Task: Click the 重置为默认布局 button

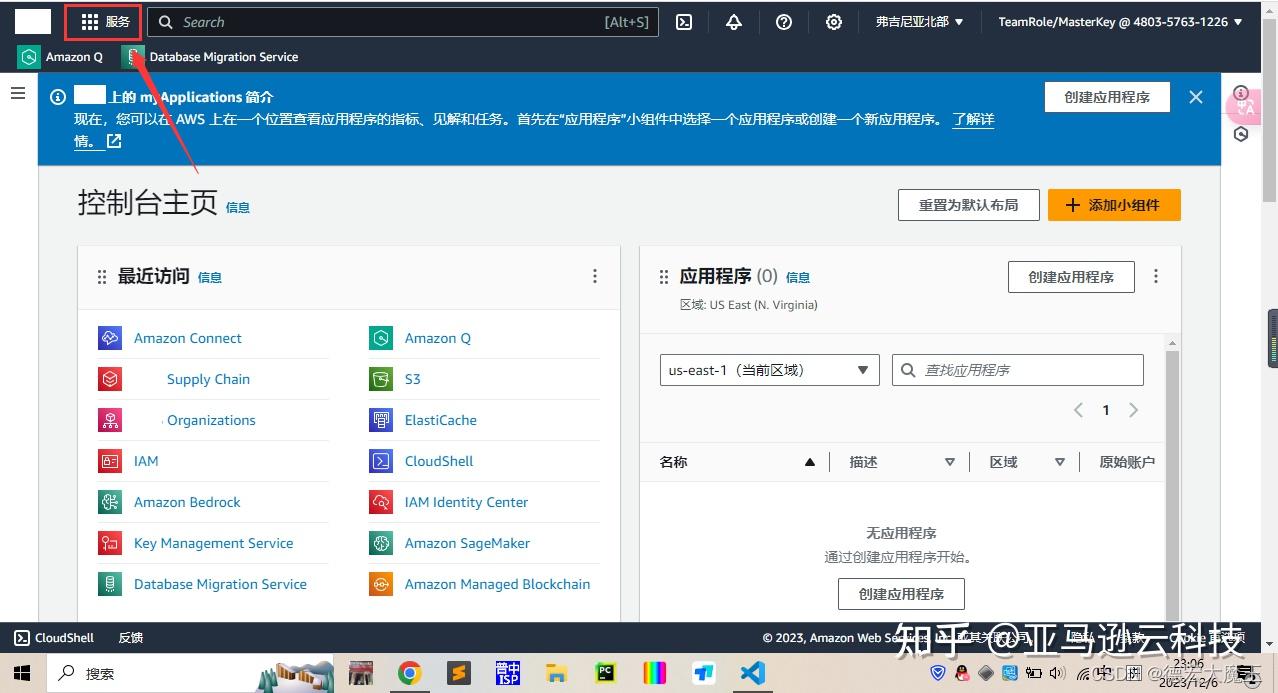Action: (968, 205)
